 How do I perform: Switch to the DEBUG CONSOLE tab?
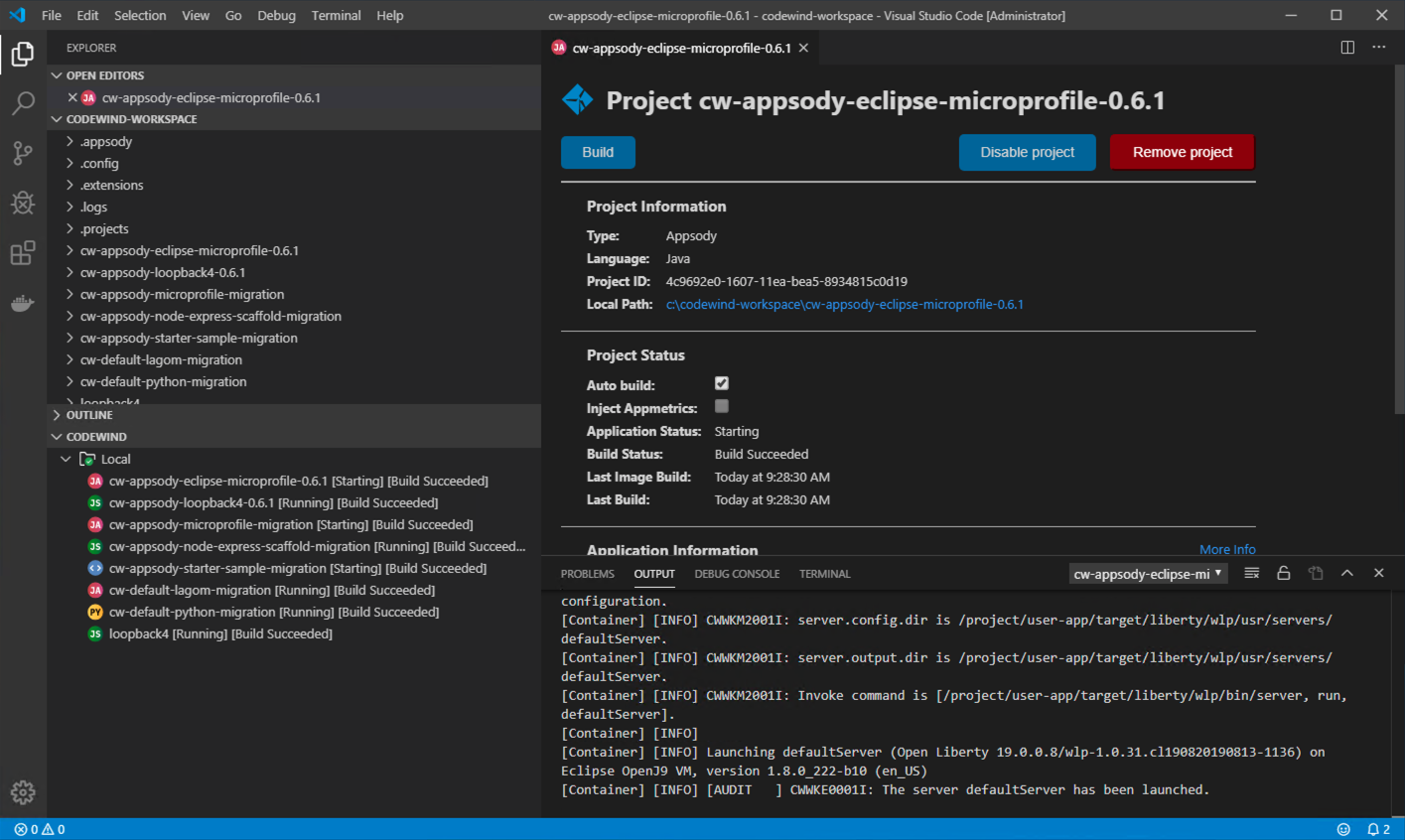(x=737, y=574)
